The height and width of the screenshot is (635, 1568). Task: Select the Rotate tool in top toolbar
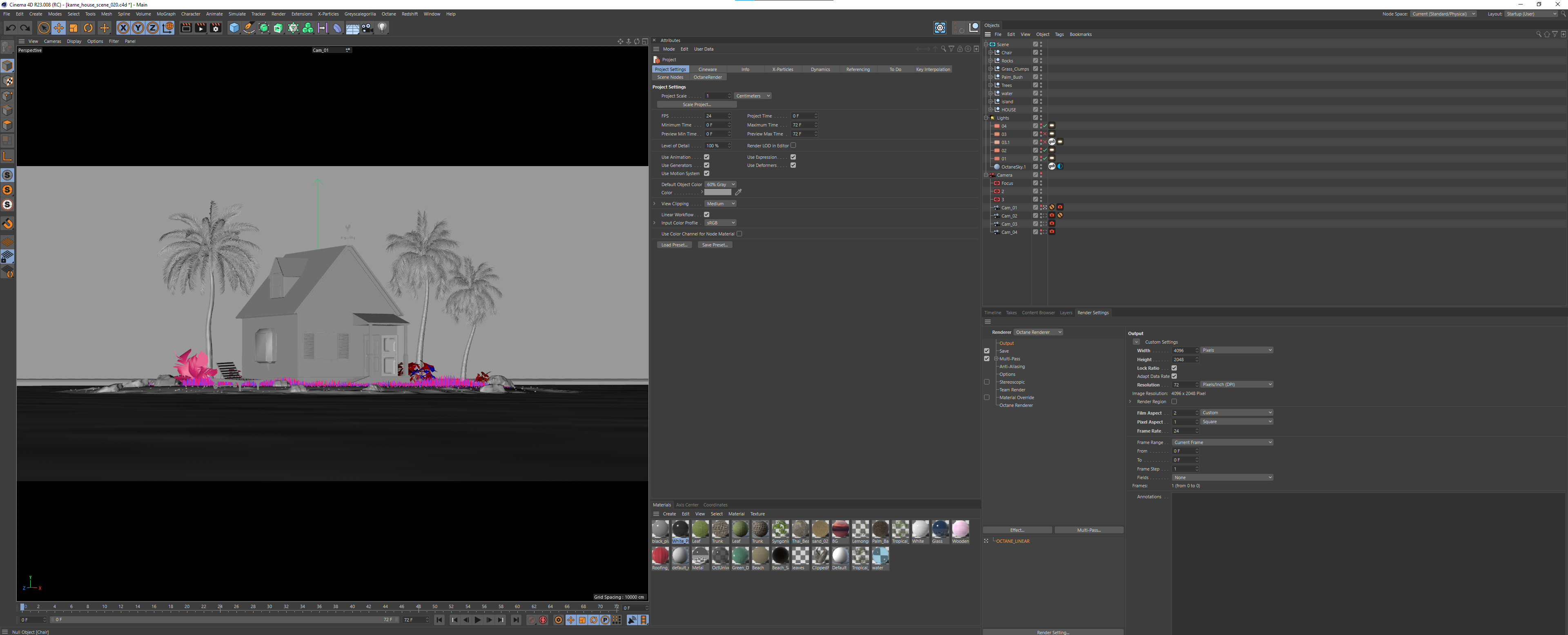point(88,28)
